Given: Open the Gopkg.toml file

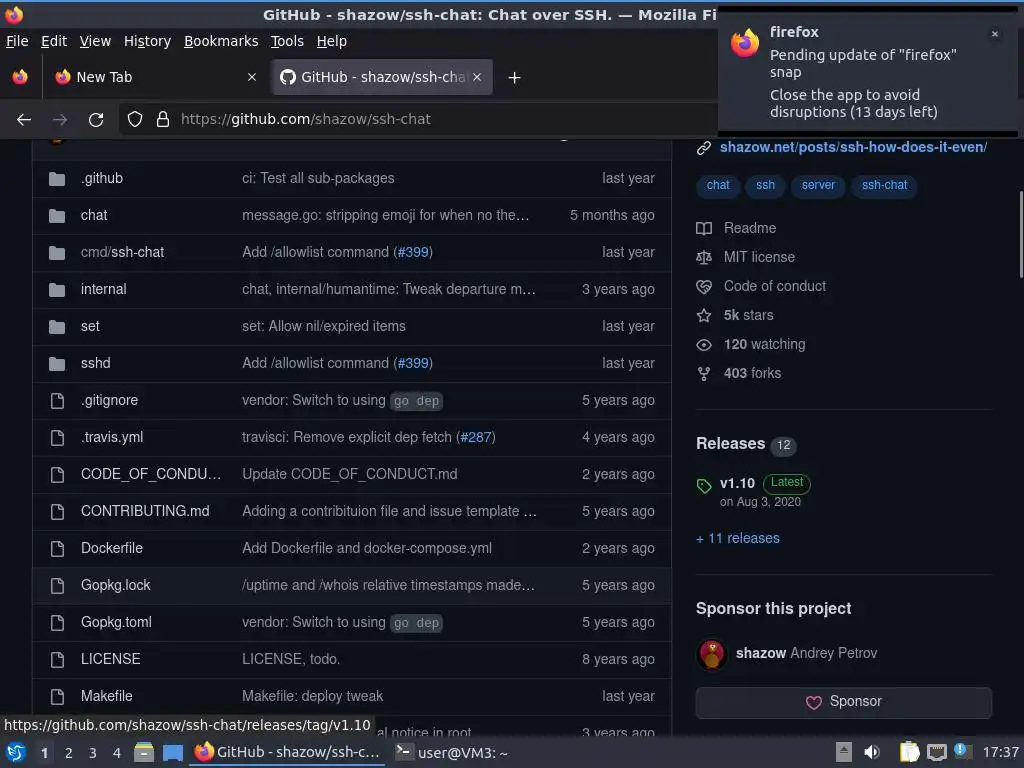Looking at the screenshot, I should [x=116, y=622].
